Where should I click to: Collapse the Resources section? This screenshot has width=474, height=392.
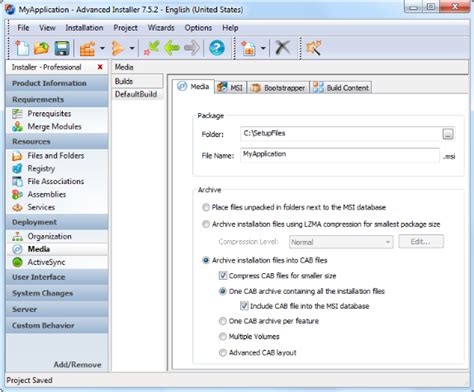click(x=57, y=142)
